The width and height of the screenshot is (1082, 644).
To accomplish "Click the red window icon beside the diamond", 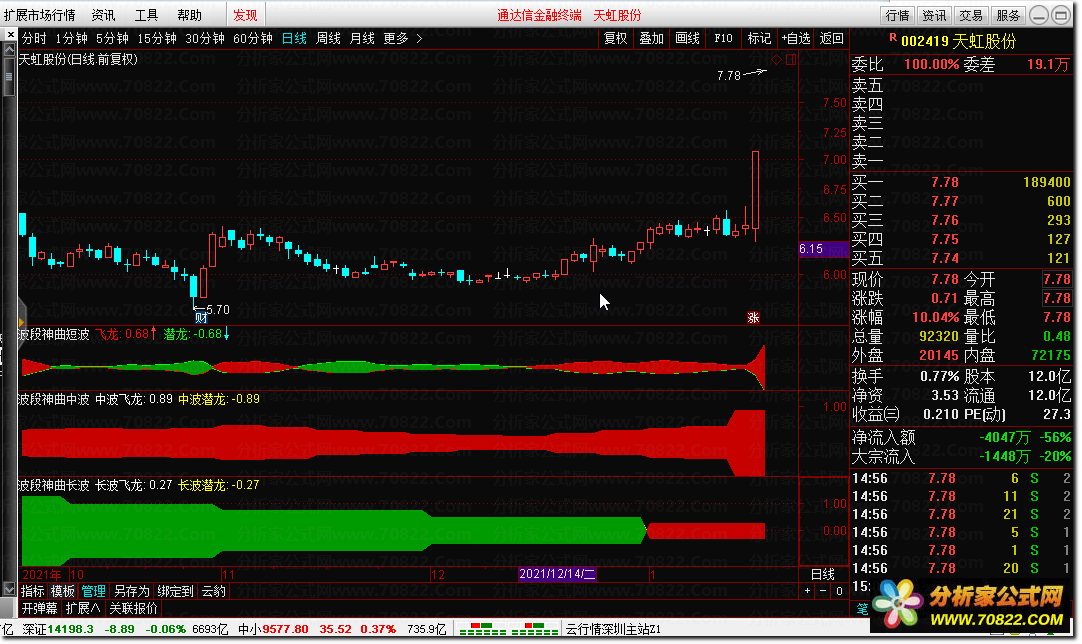I will tap(791, 60).
